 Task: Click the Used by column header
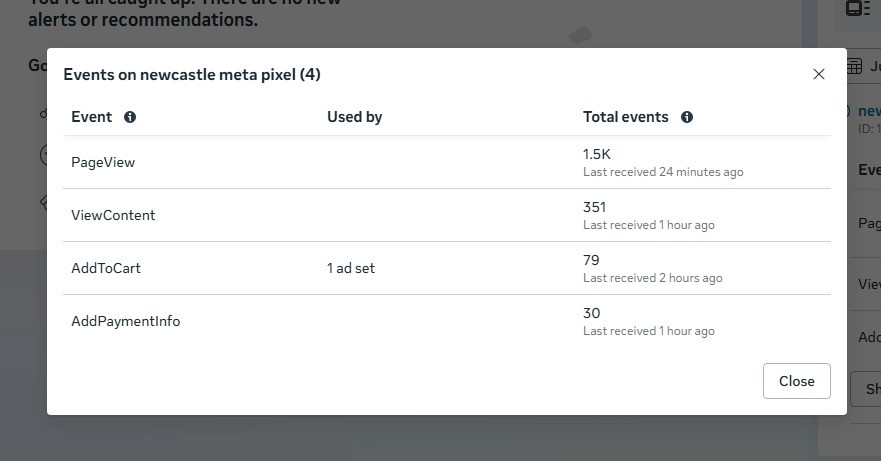(355, 117)
